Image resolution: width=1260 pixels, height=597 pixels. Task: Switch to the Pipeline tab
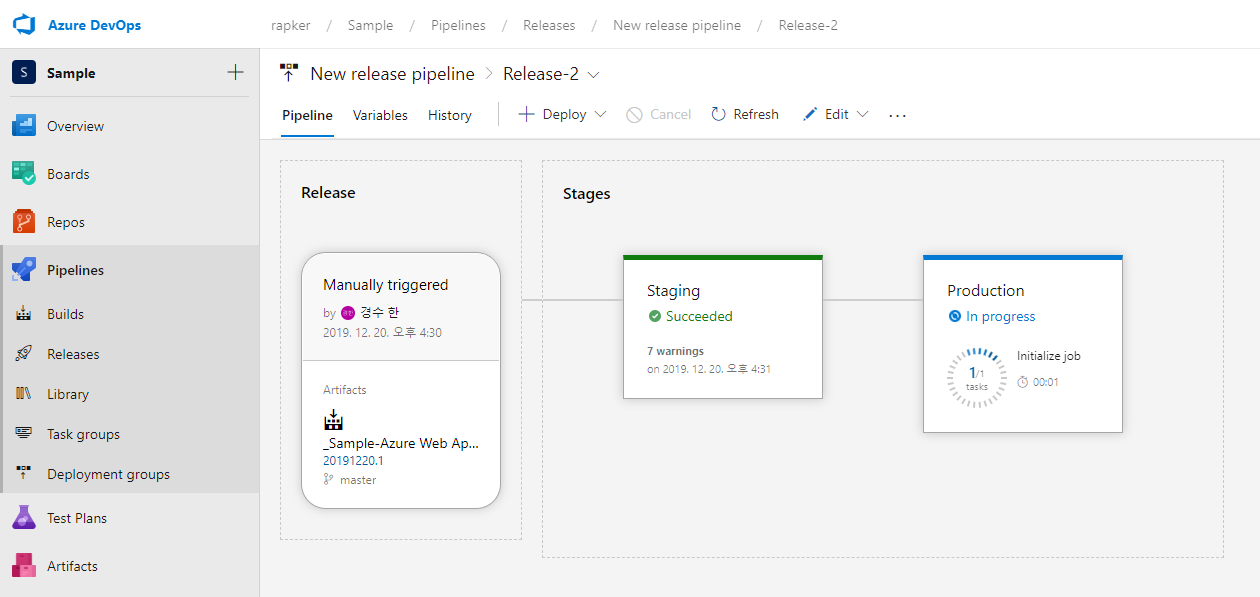307,115
